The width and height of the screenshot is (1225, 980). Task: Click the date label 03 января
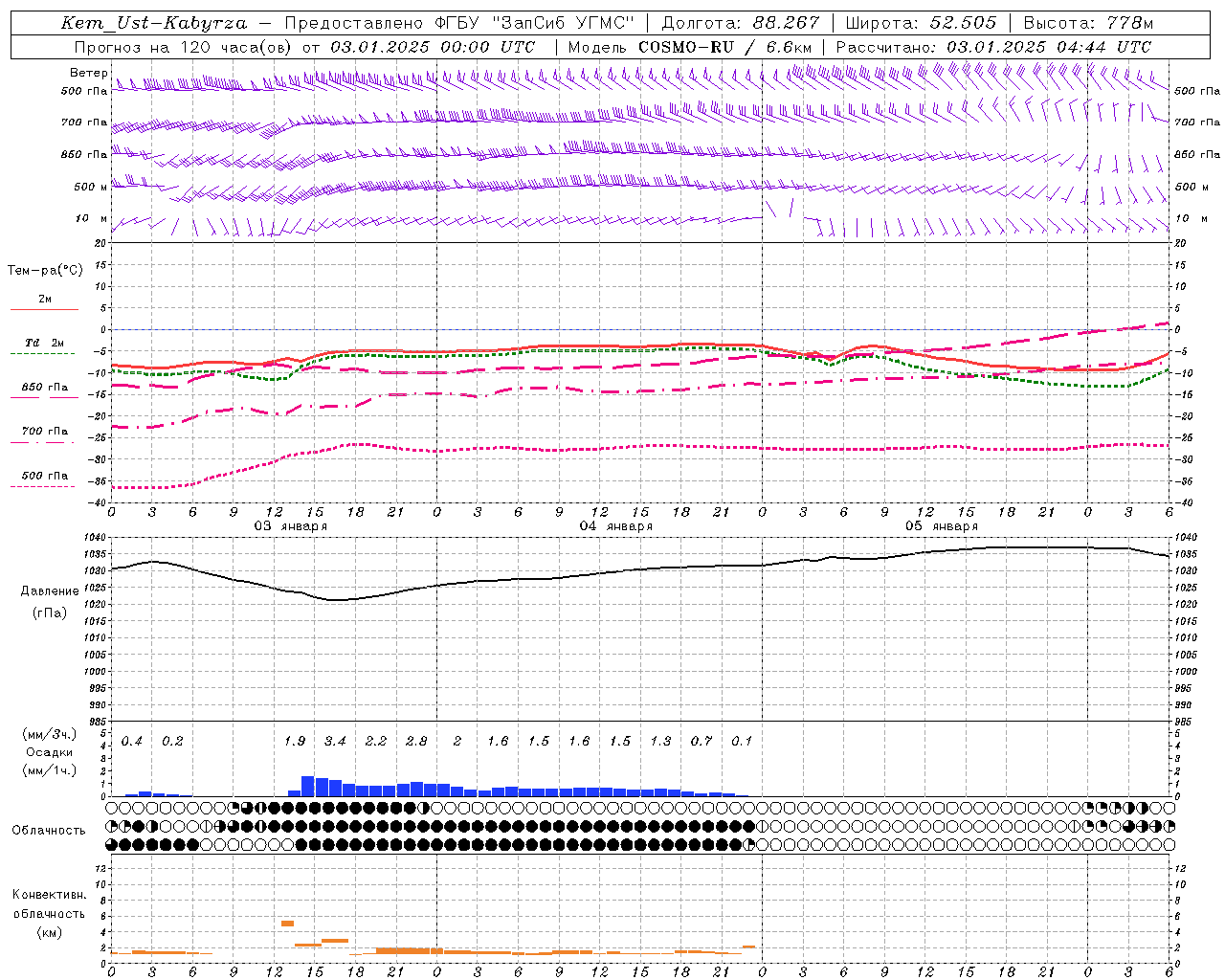pyautogui.click(x=291, y=526)
